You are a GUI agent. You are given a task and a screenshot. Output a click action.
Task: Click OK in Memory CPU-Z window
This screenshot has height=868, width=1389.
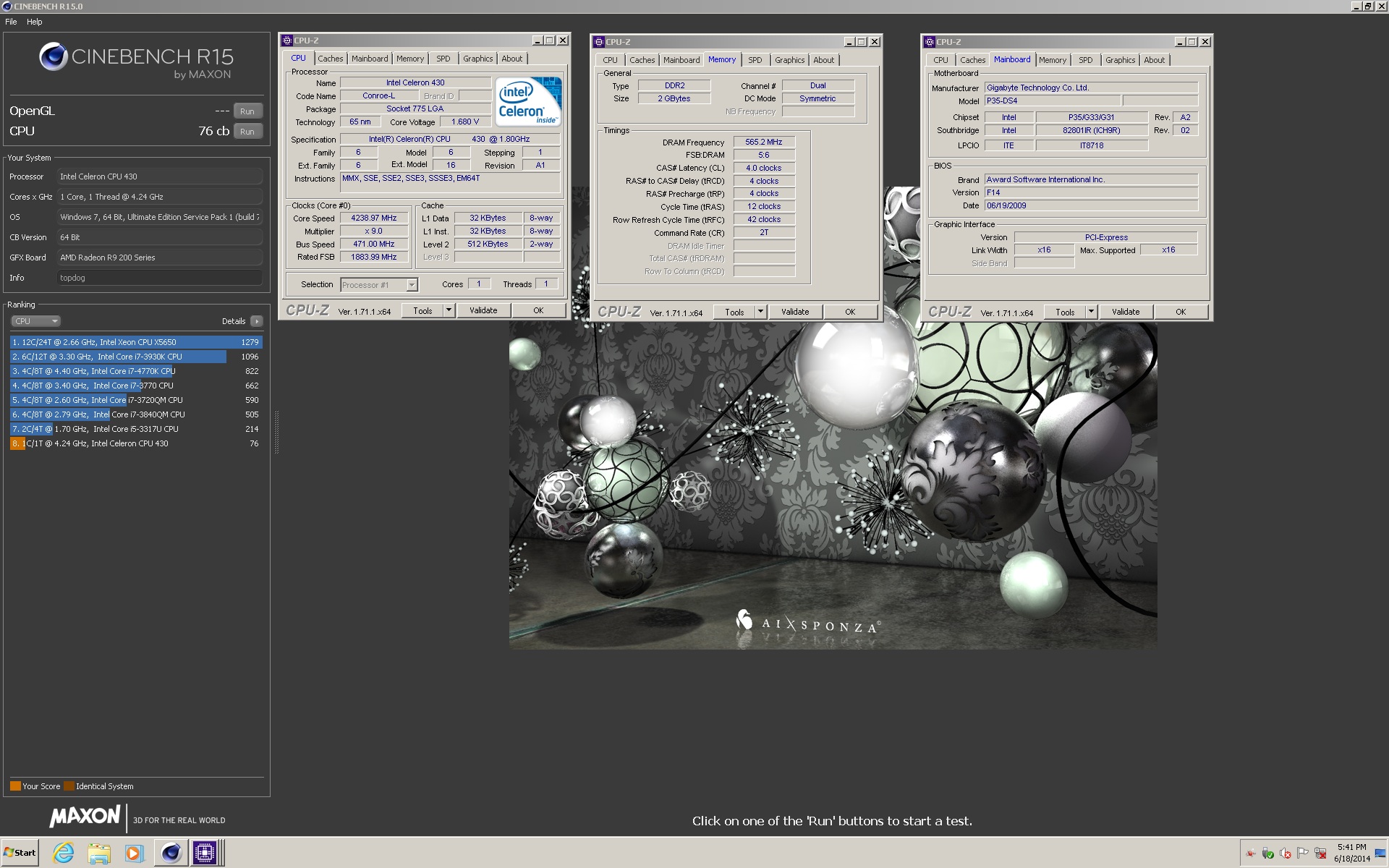[x=850, y=312]
